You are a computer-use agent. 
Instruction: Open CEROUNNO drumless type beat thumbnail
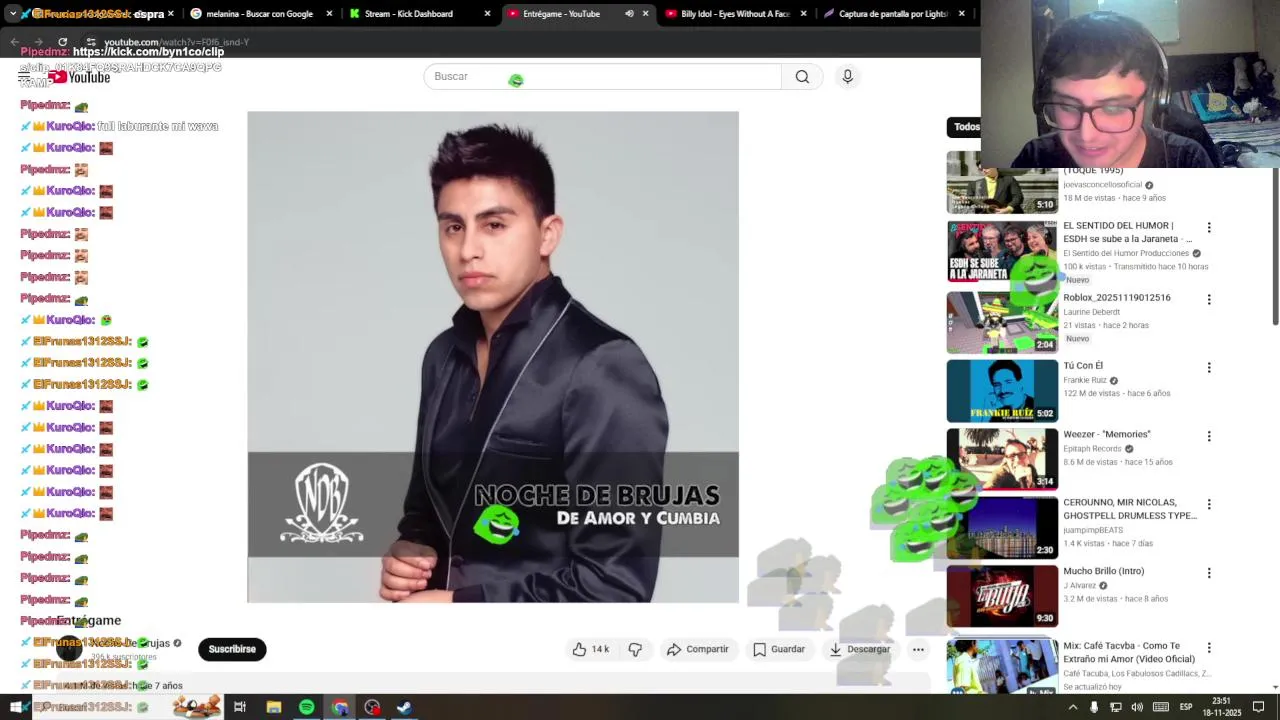click(1002, 528)
